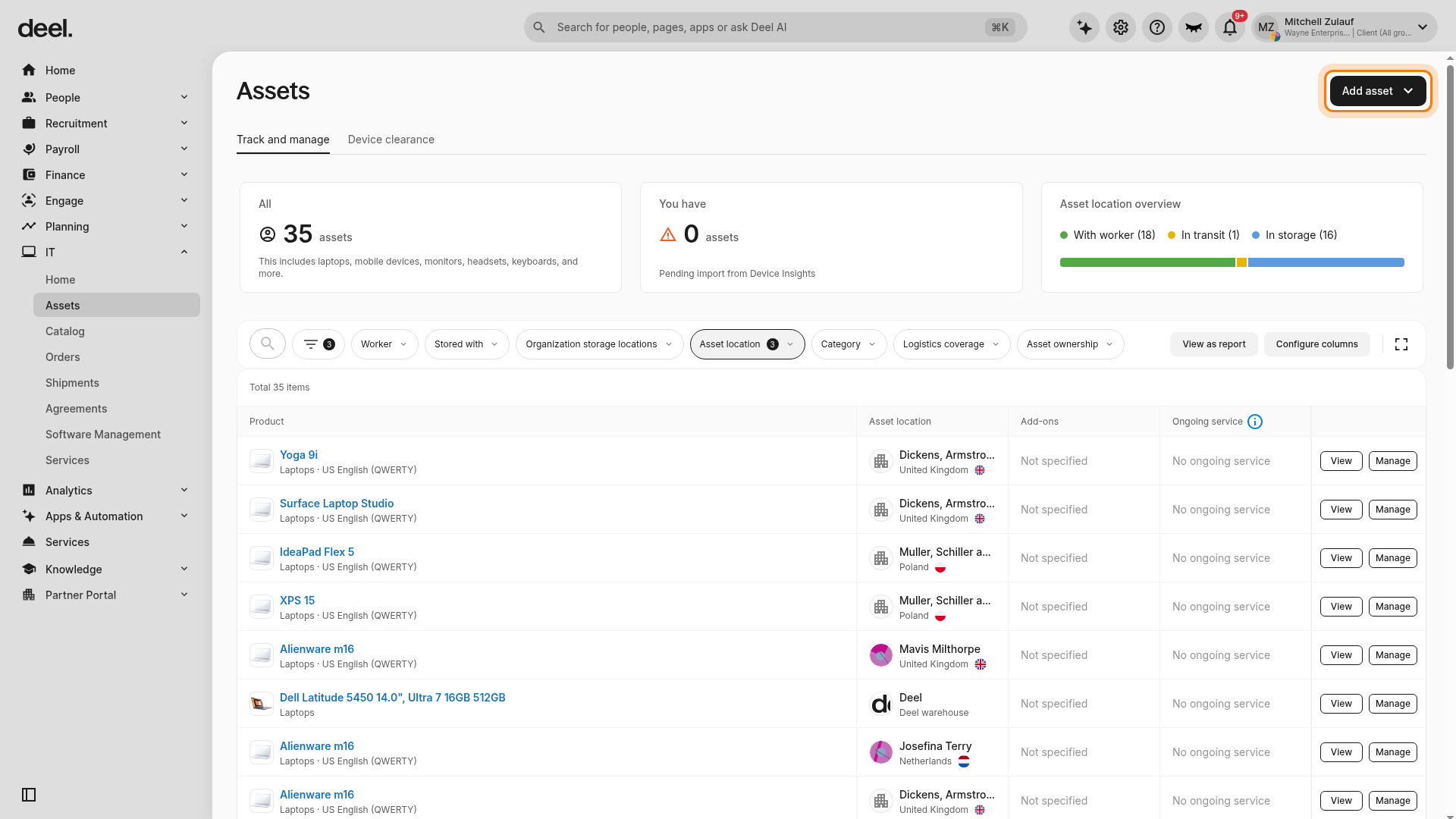Click Configure columns button
The height and width of the screenshot is (819, 1456).
(x=1317, y=344)
